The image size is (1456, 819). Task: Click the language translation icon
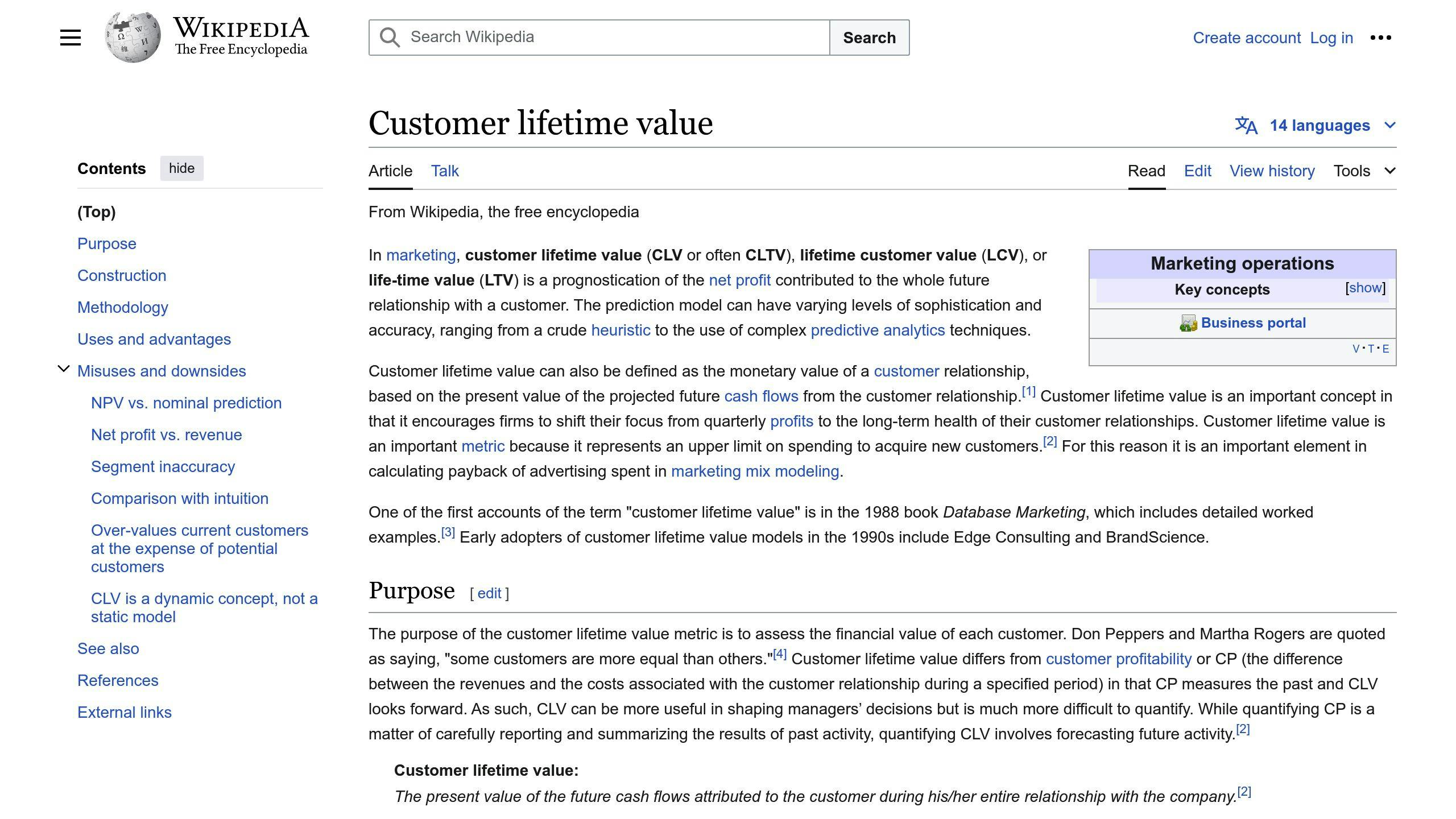[x=1246, y=125]
